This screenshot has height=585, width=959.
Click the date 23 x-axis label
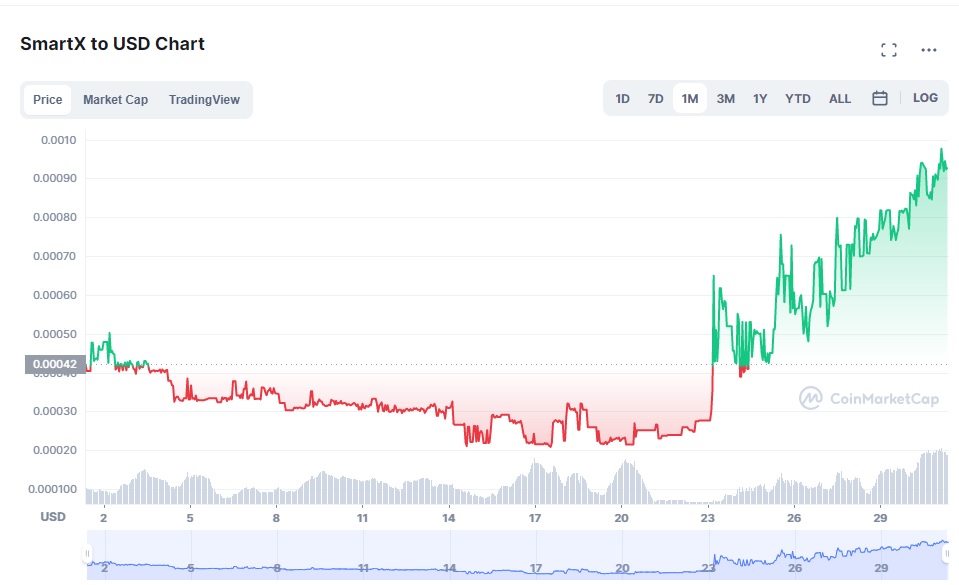click(708, 518)
